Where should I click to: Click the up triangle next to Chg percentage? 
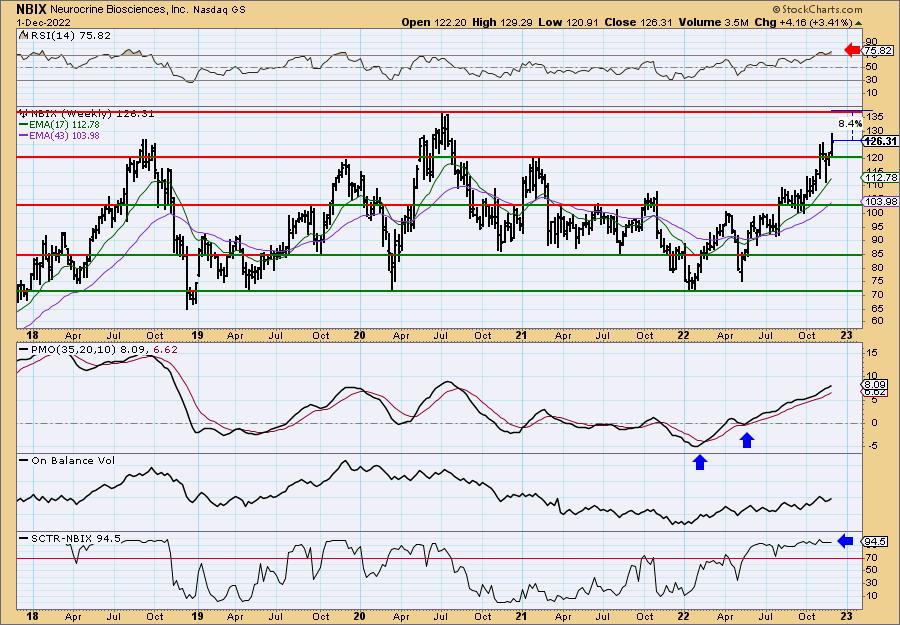point(859,23)
